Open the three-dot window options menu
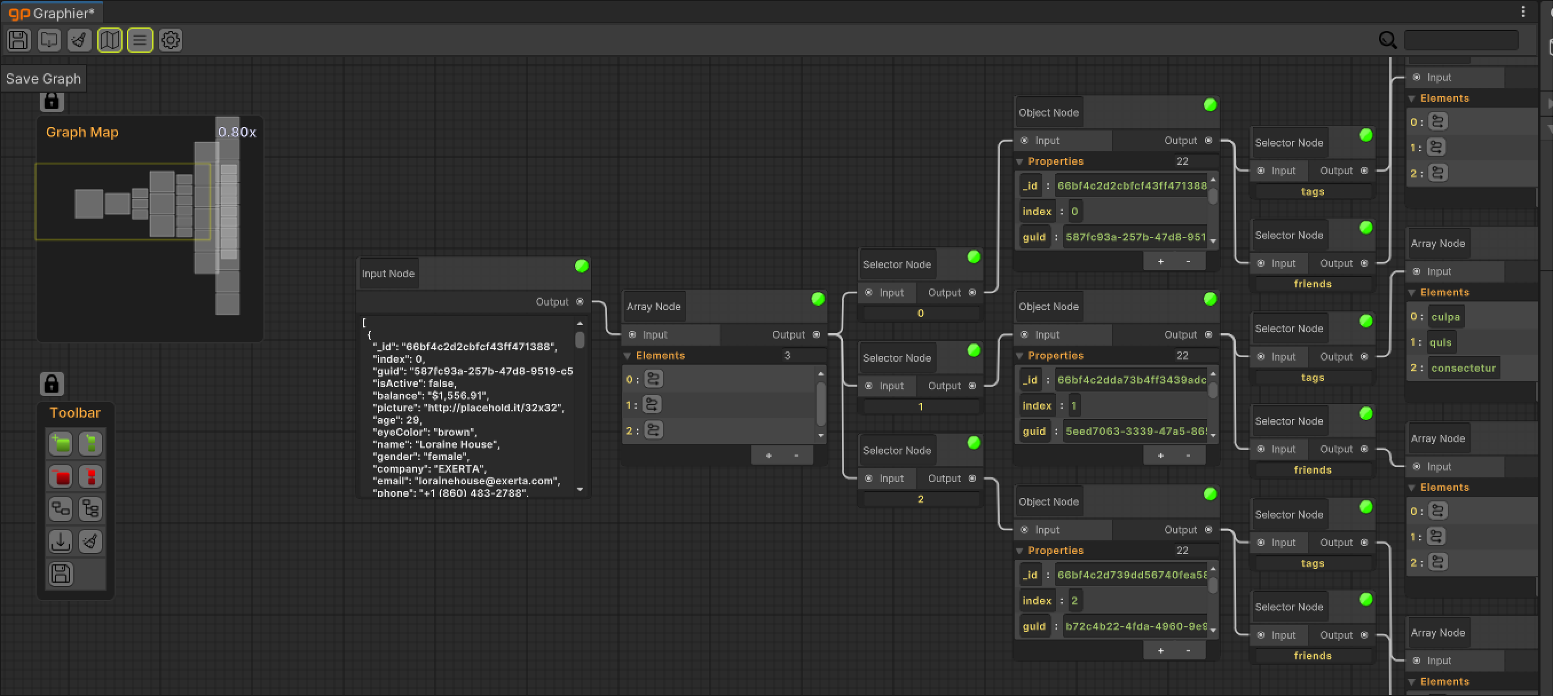 1523,11
